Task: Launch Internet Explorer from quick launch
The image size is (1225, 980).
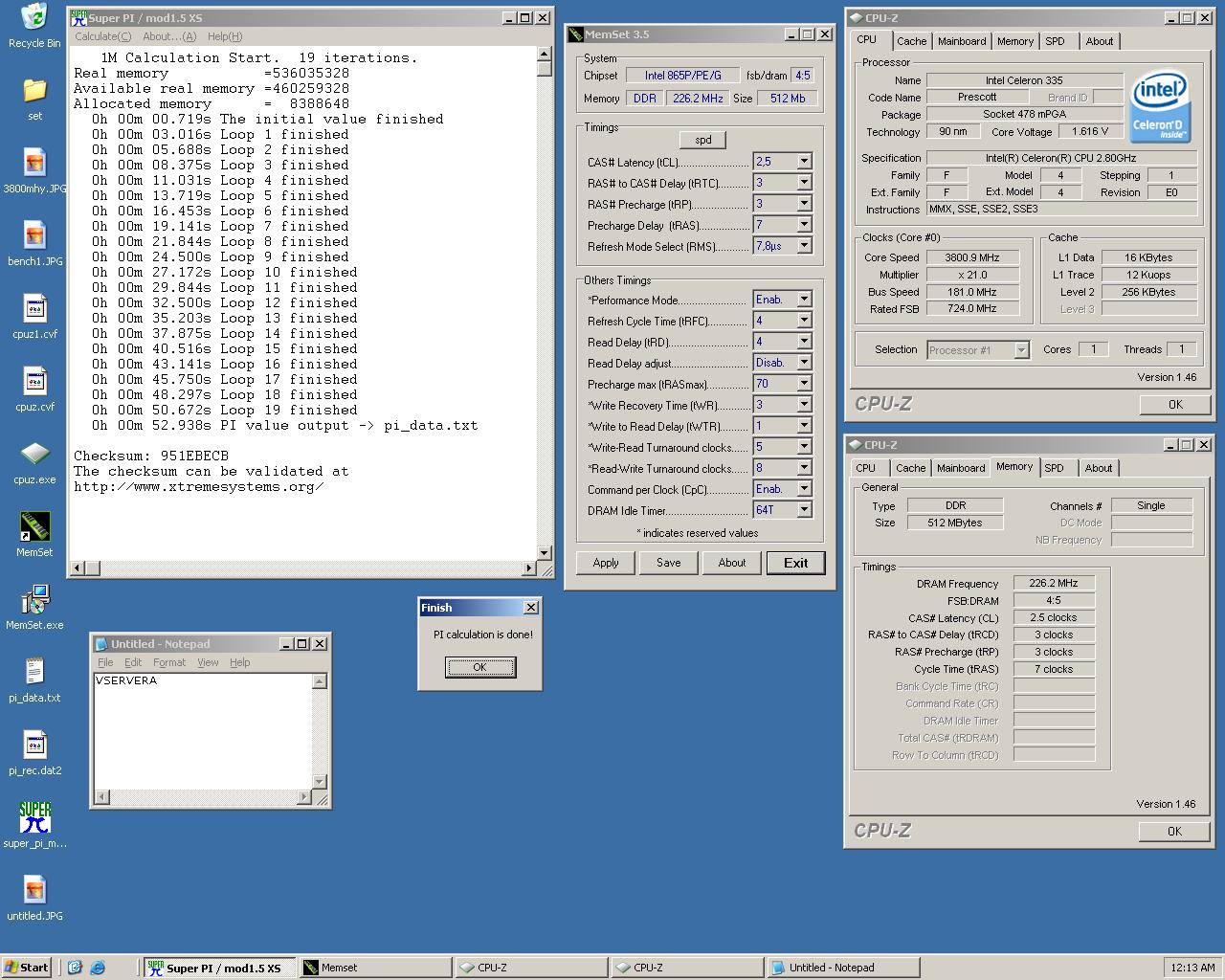Action: [x=97, y=968]
